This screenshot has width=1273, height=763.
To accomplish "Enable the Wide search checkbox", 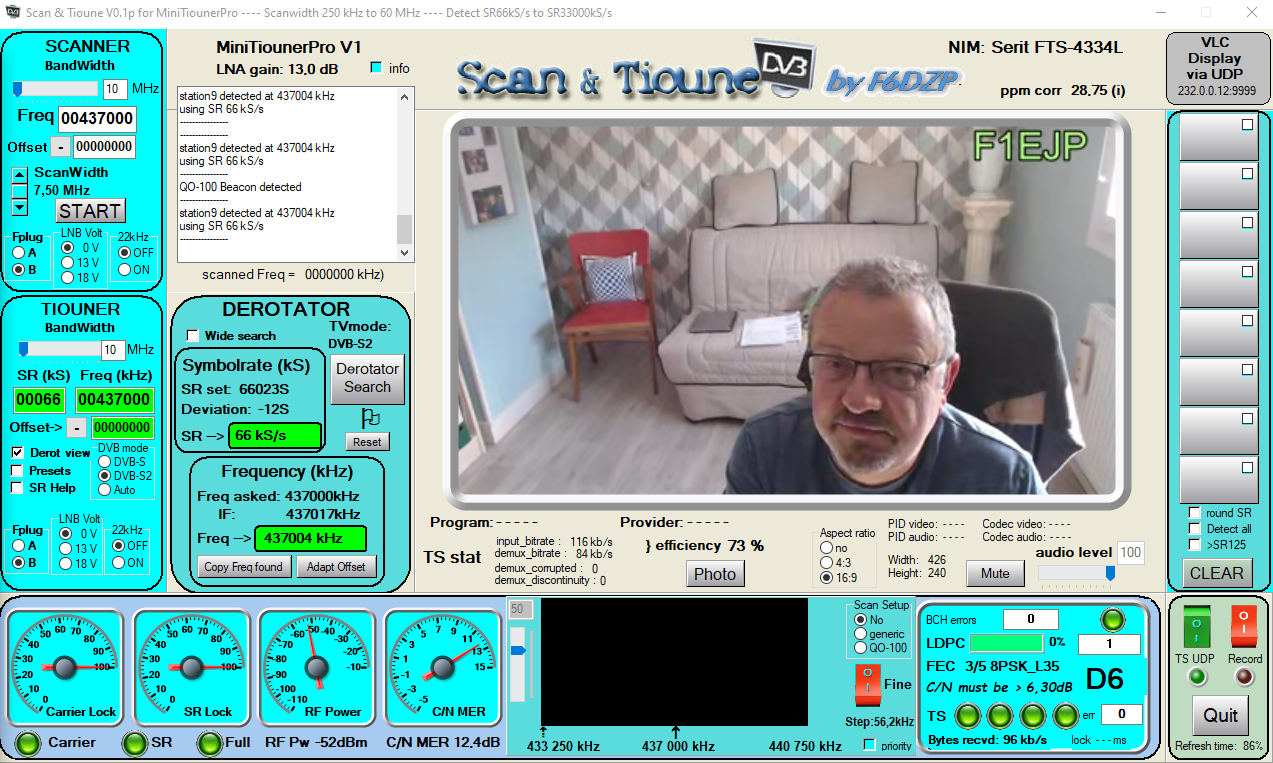I will (x=193, y=336).
